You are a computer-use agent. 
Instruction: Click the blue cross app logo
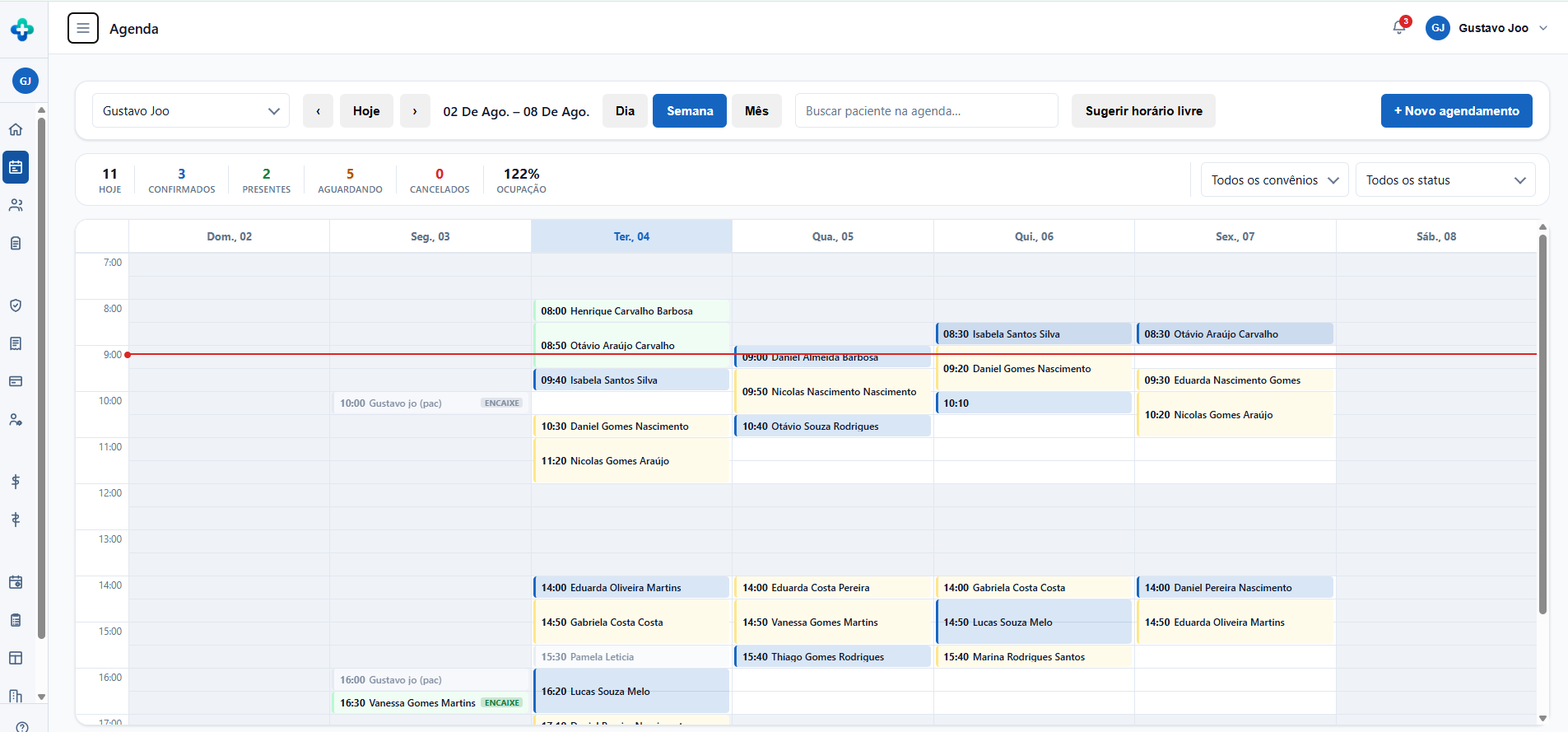click(x=22, y=30)
